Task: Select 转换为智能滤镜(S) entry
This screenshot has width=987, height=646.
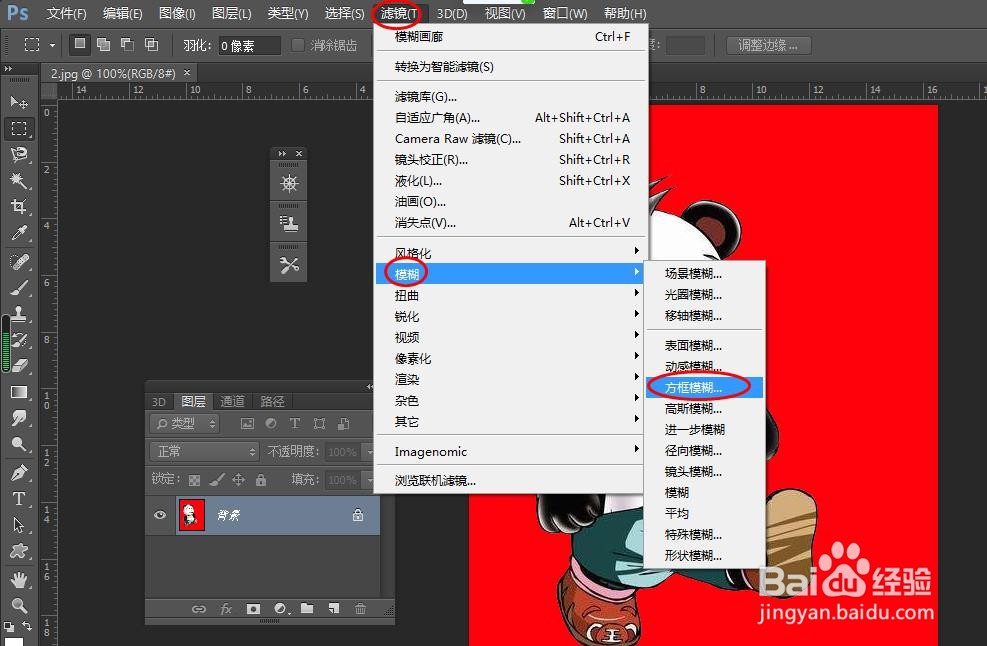Action: pyautogui.click(x=511, y=66)
